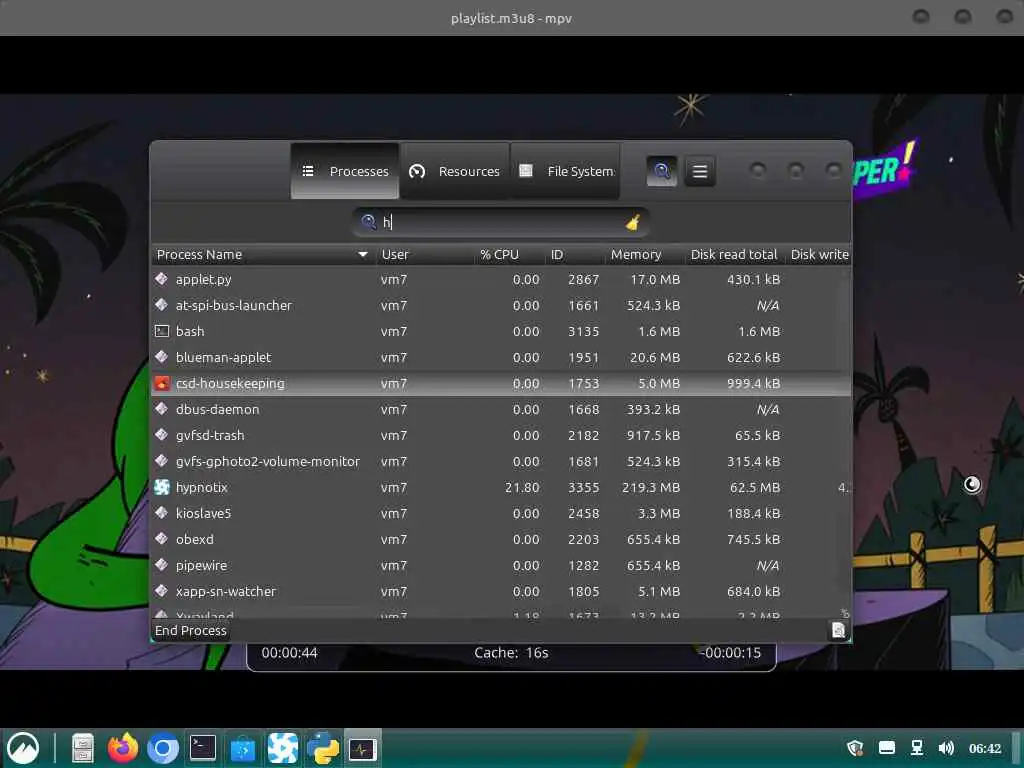Viewport: 1024px width, 768px height.
Task: Open the file manager from the taskbar
Action: [x=83, y=748]
